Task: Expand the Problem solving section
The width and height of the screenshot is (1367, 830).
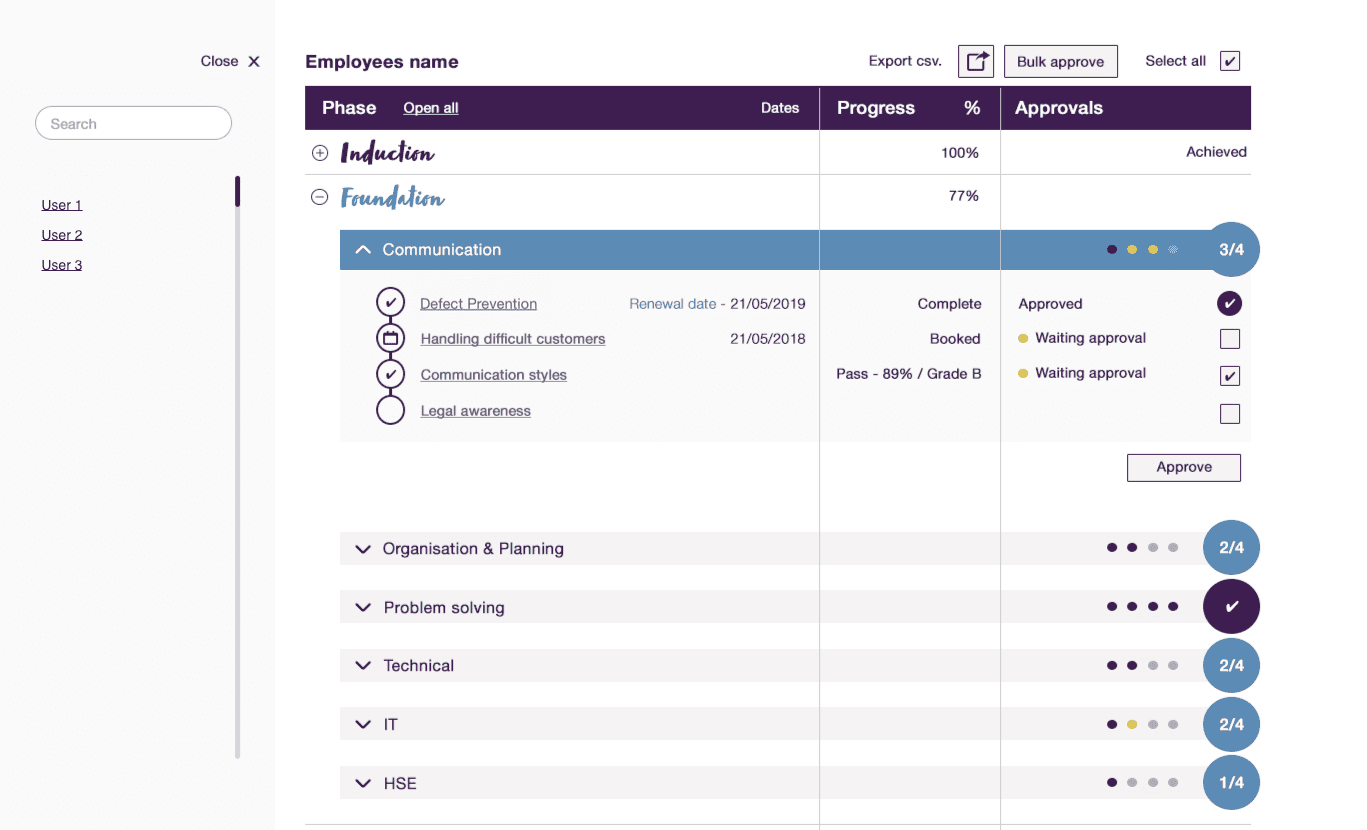Action: click(363, 608)
